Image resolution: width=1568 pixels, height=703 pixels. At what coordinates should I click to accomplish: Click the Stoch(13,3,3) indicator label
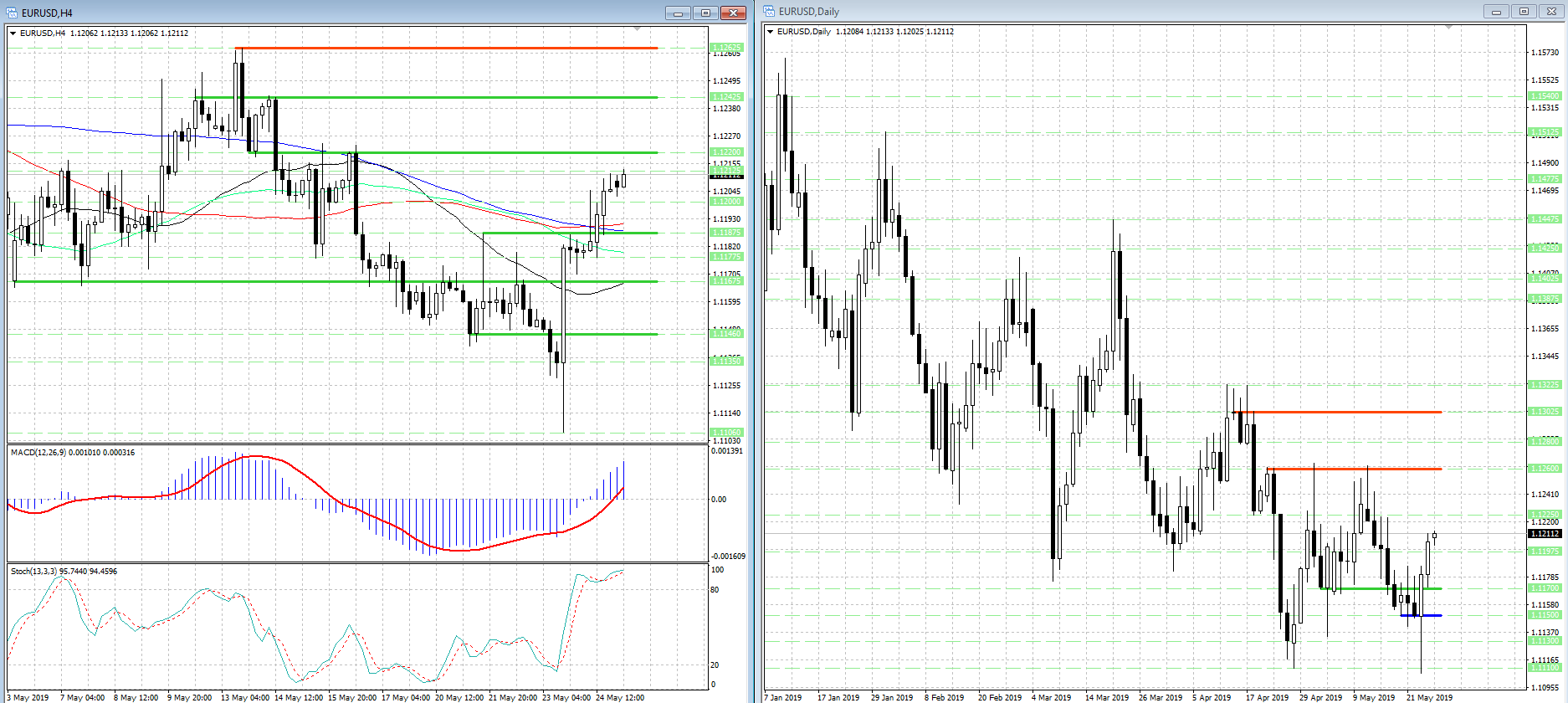[x=64, y=572]
